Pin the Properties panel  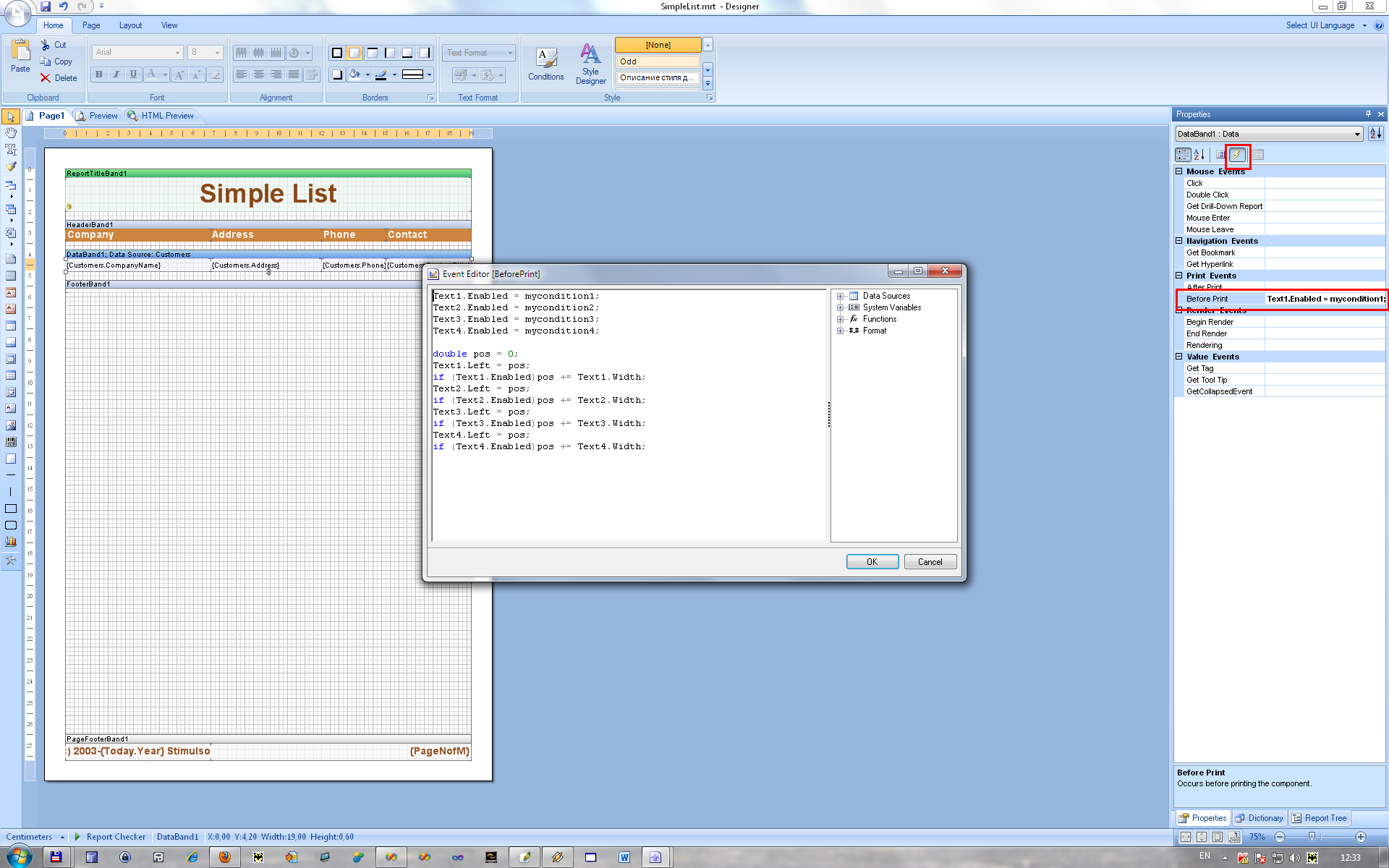1368,114
